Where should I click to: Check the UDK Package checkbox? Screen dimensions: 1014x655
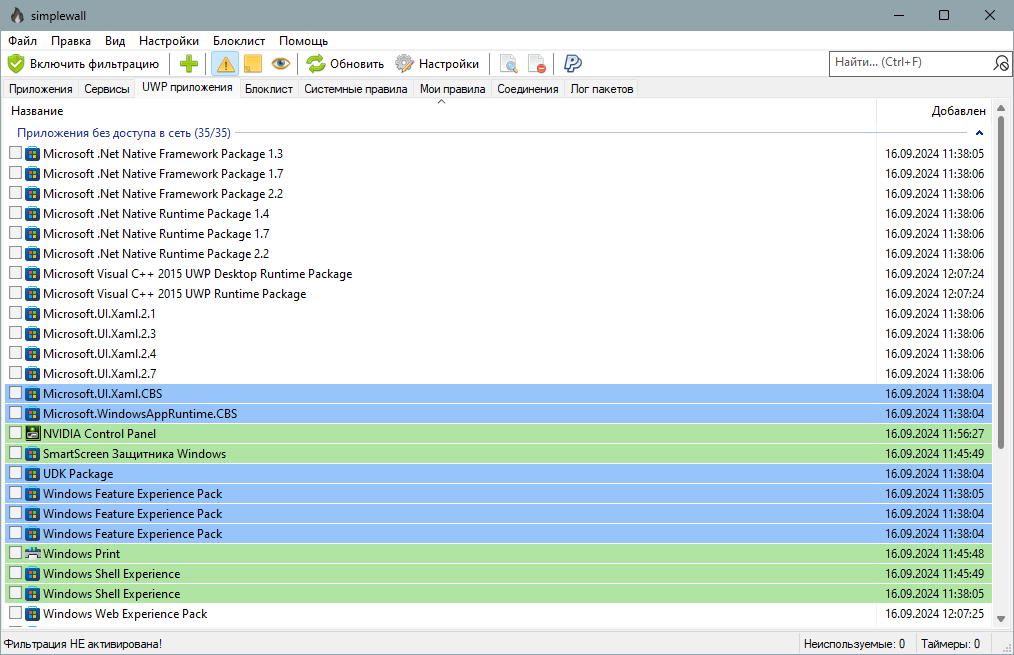(x=16, y=473)
